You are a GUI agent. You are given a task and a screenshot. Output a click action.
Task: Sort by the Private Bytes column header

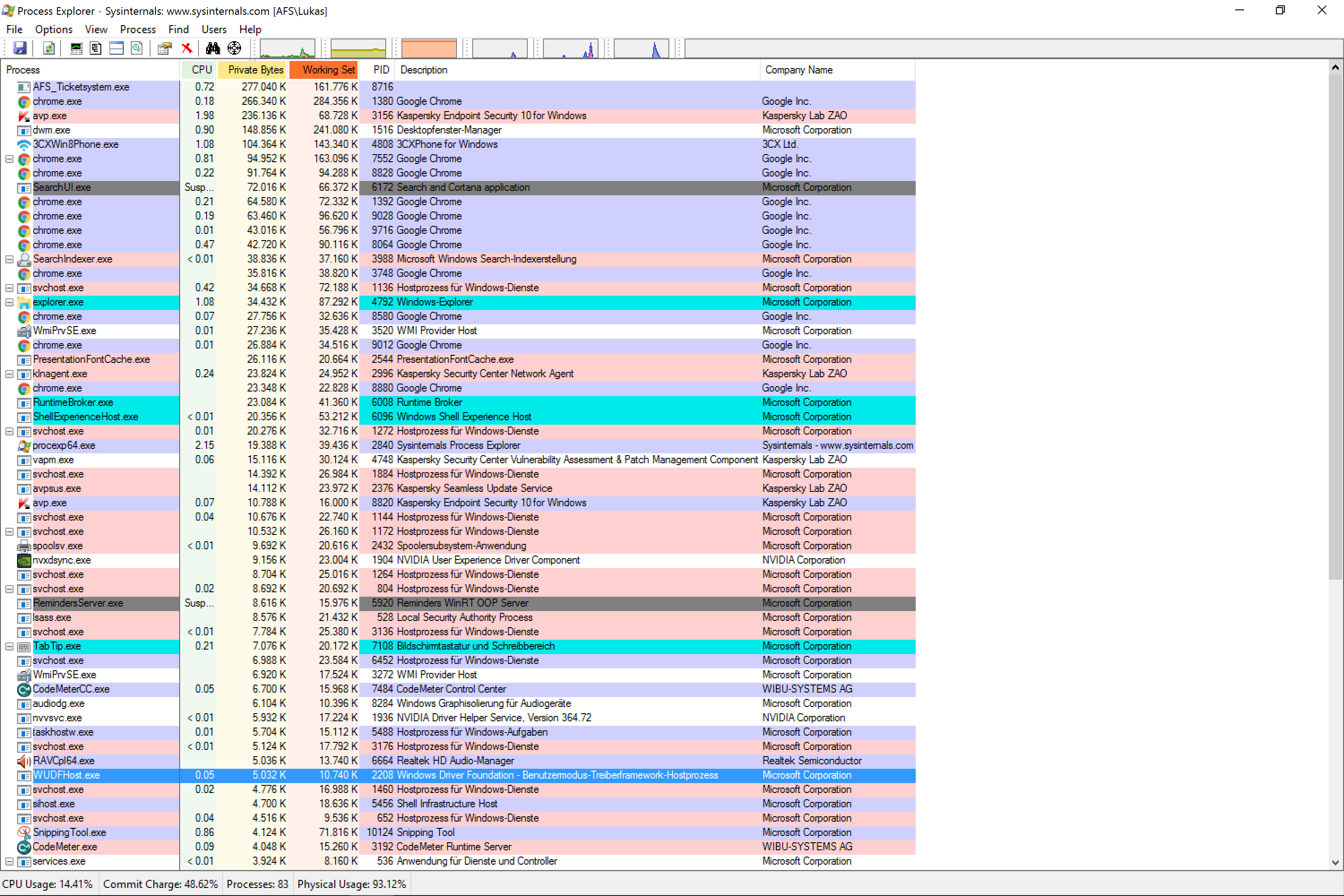(252, 70)
